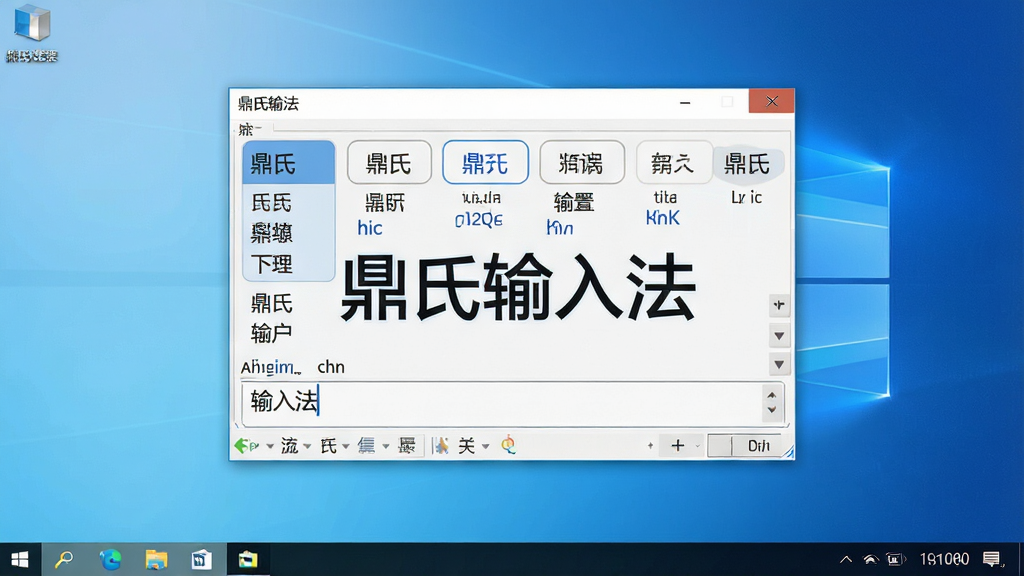Click the blue 'KnK' link
Screen dimensions: 1024x576
[x=662, y=218]
